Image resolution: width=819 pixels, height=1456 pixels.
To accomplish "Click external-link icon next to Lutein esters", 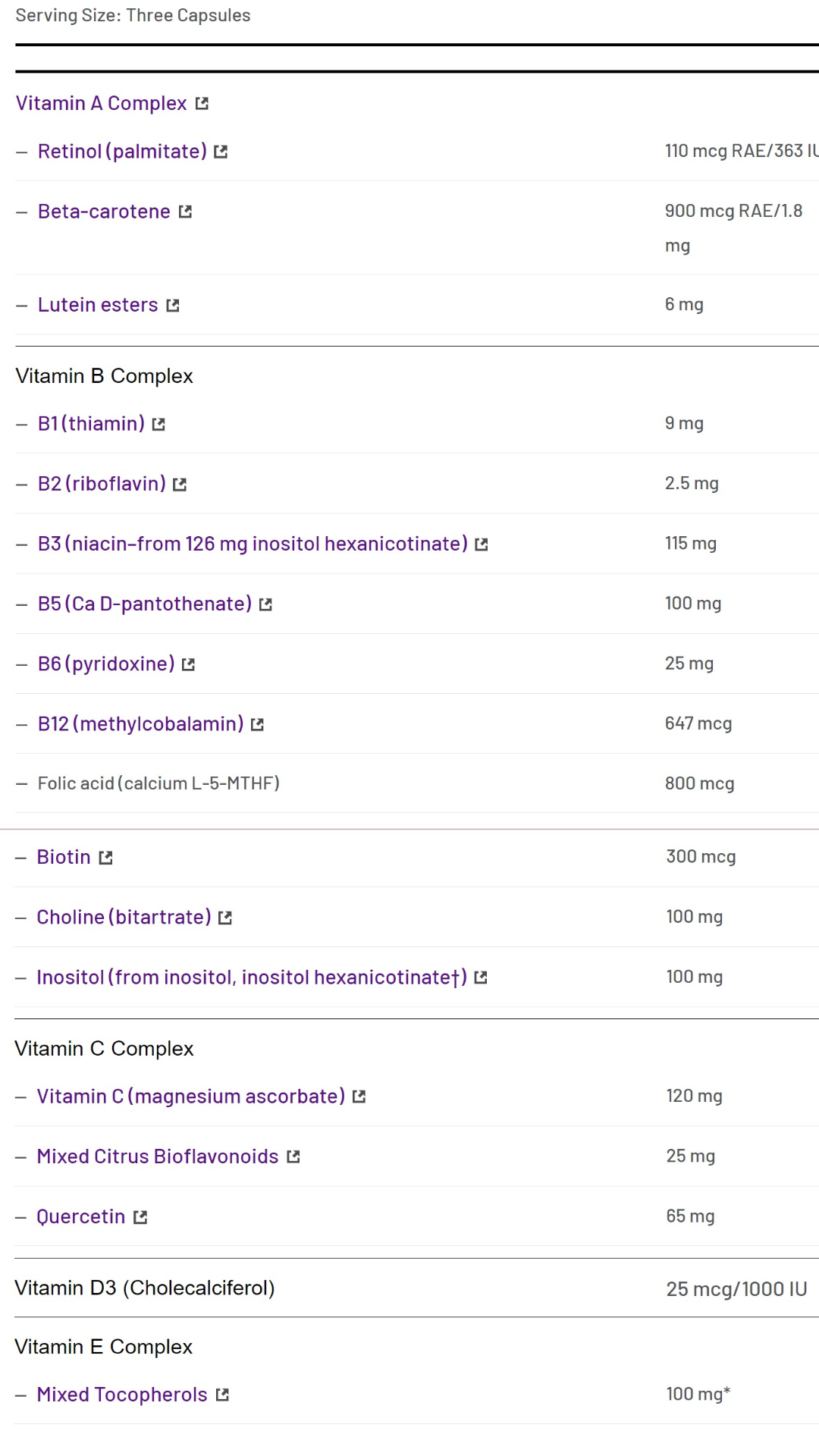I will click(x=173, y=306).
